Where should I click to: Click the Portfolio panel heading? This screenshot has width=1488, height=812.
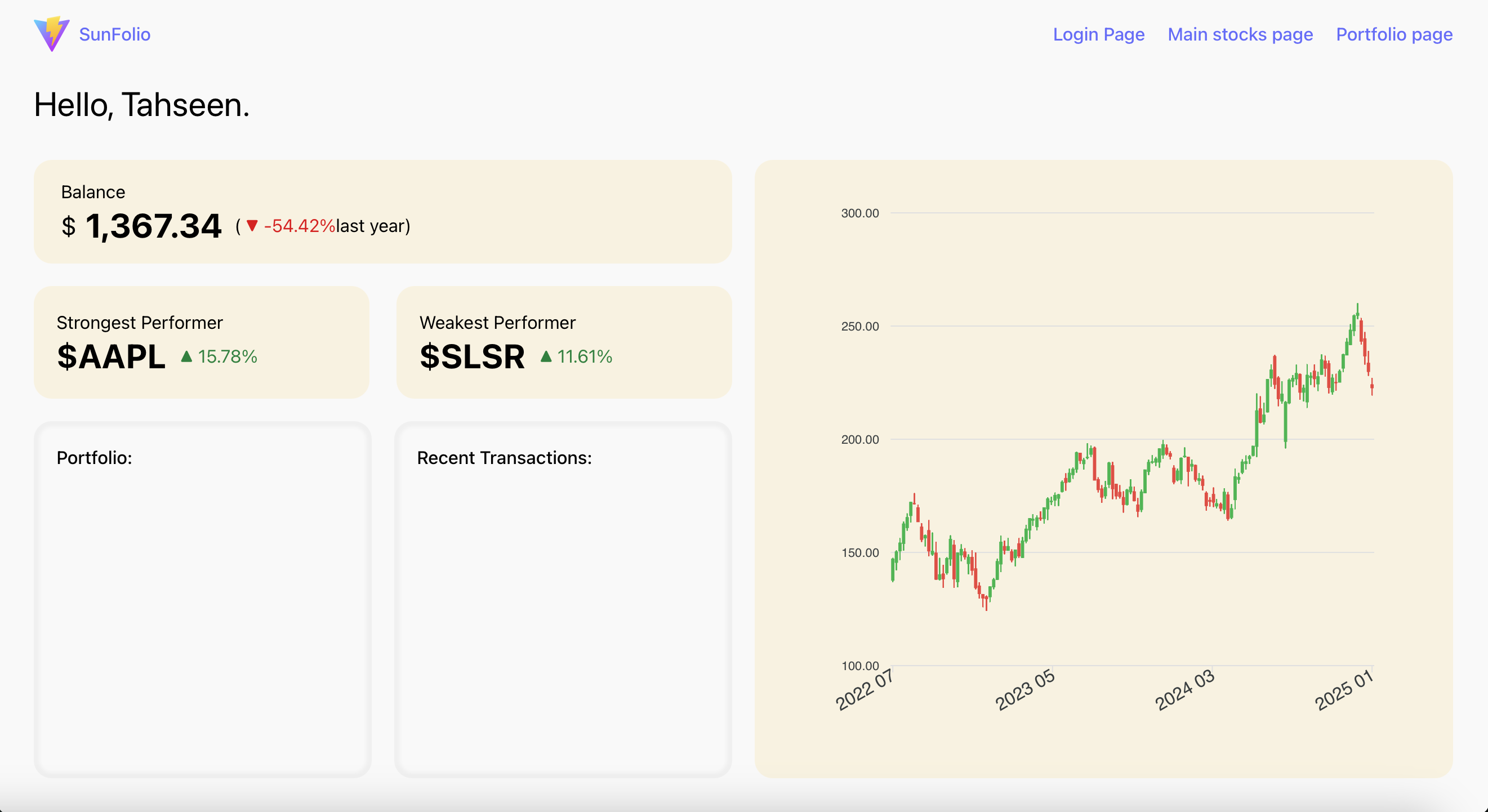pos(94,457)
